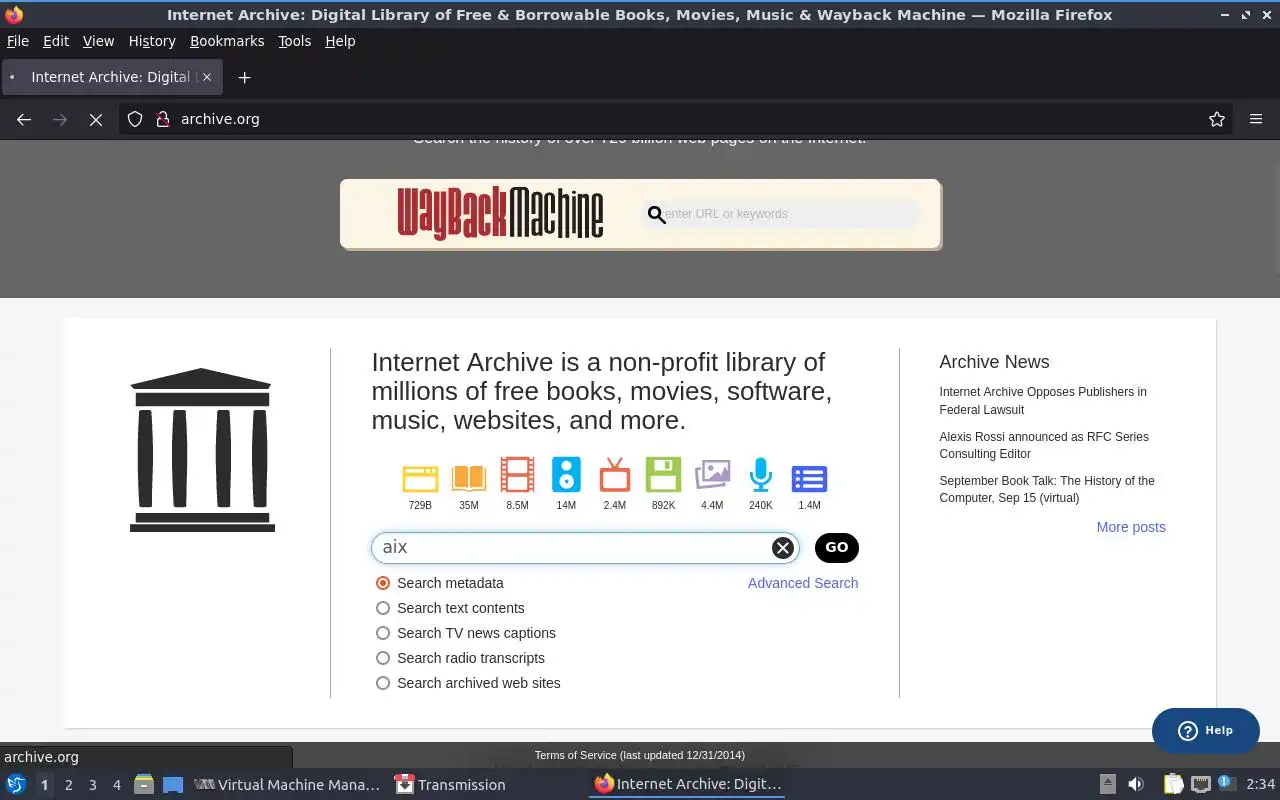The height and width of the screenshot is (800, 1280).
Task: Select the Search metadata radio button
Action: (383, 583)
